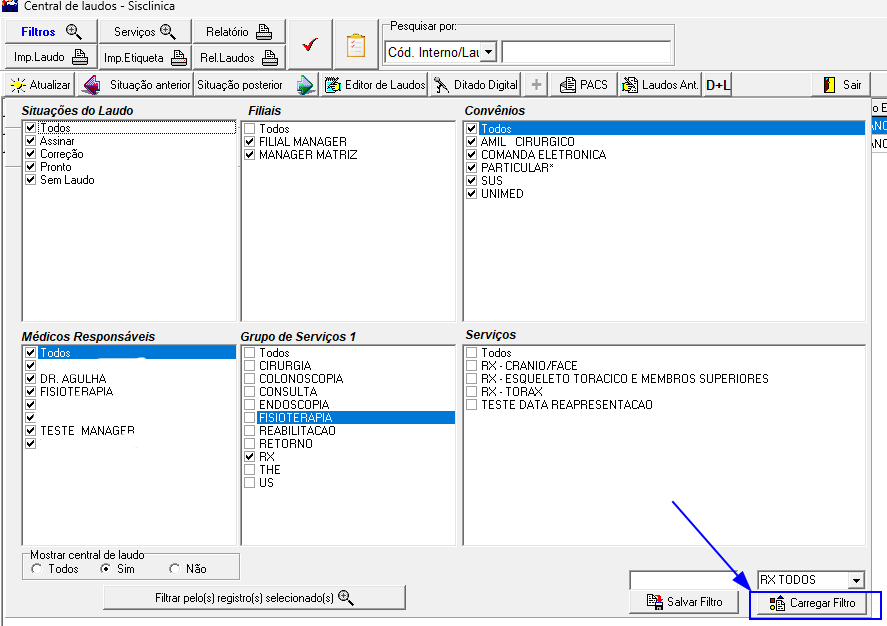Click the Pesquisar por text field
Viewport: 887px width, 626px height.
(x=585, y=52)
